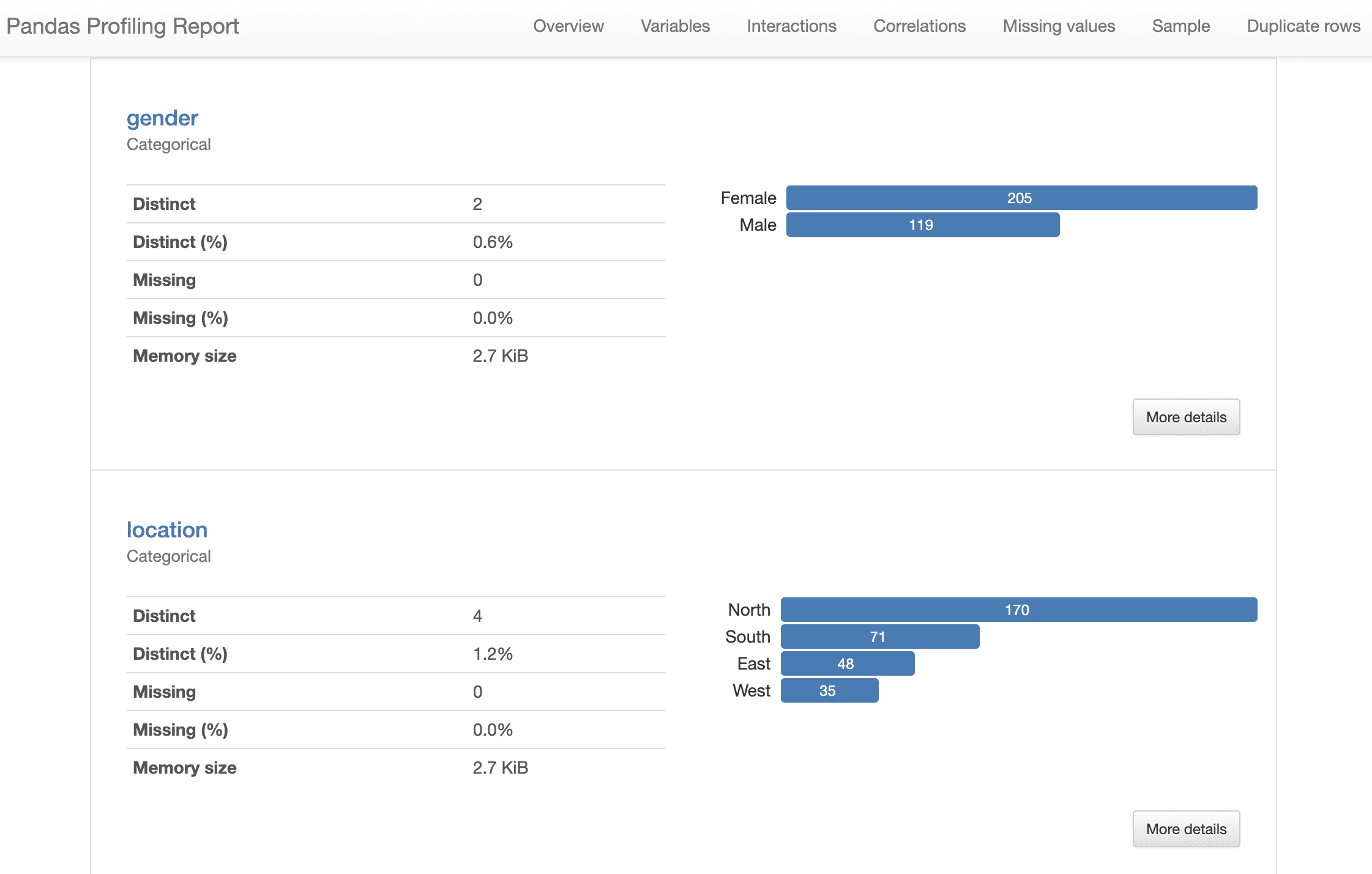
Task: Click the East bar showing 48
Action: tap(847, 663)
